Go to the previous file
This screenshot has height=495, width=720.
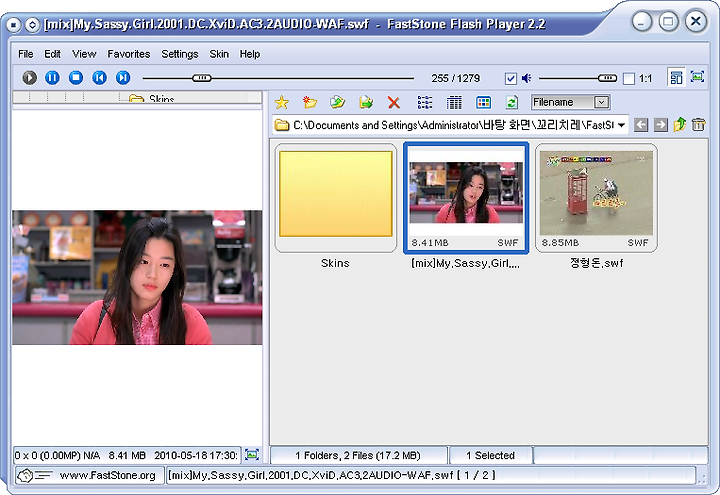click(99, 78)
